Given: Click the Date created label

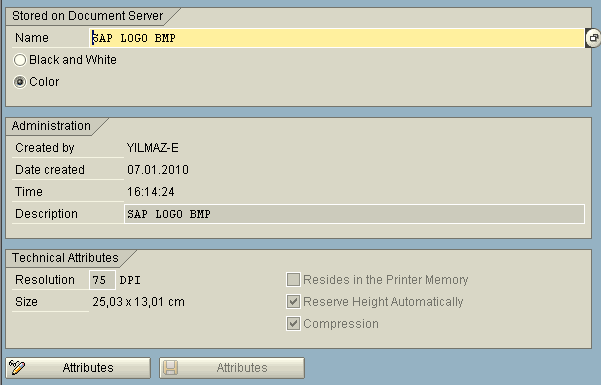Looking at the screenshot, I should (x=50, y=170).
